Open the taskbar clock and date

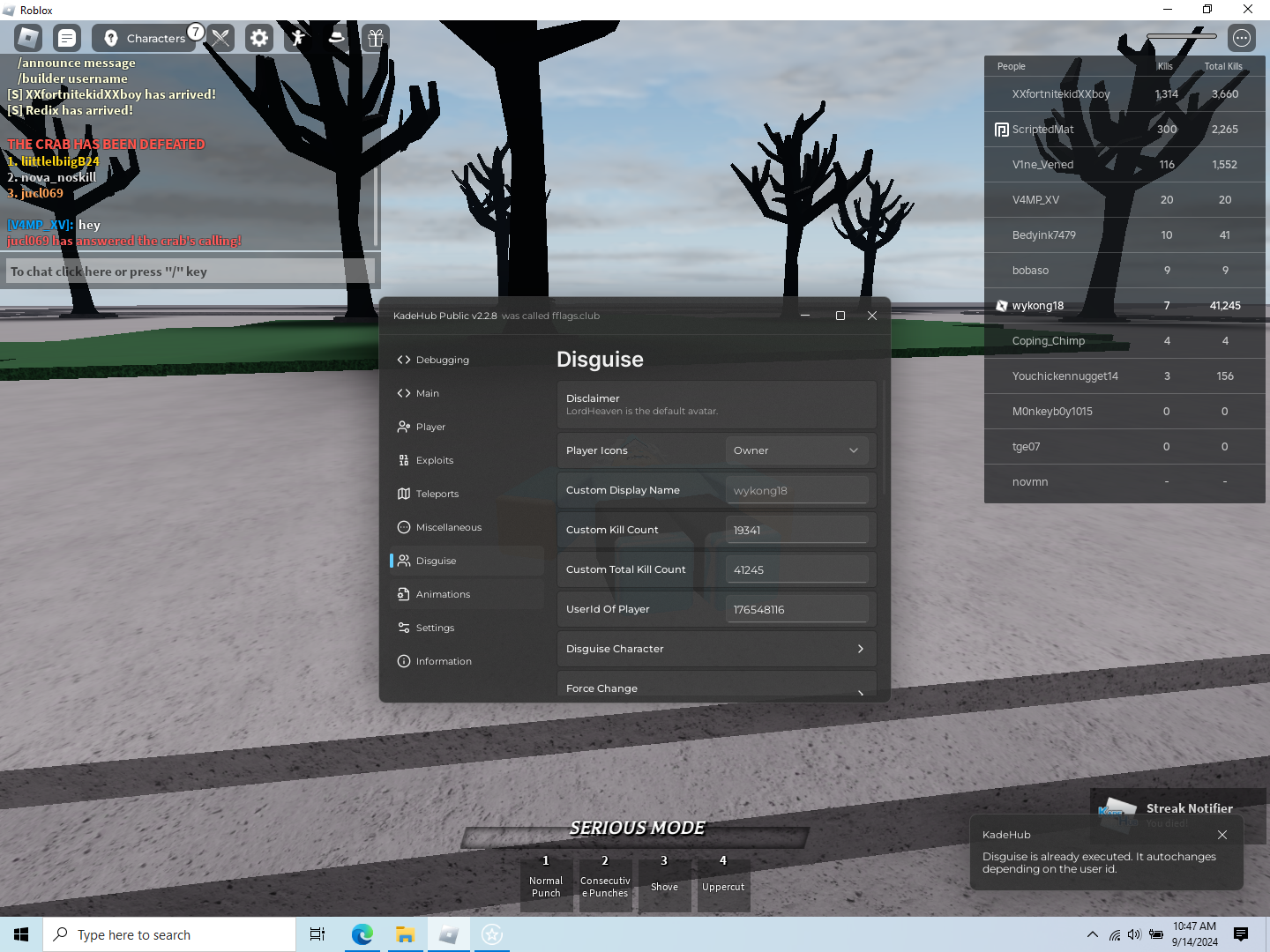(1195, 934)
